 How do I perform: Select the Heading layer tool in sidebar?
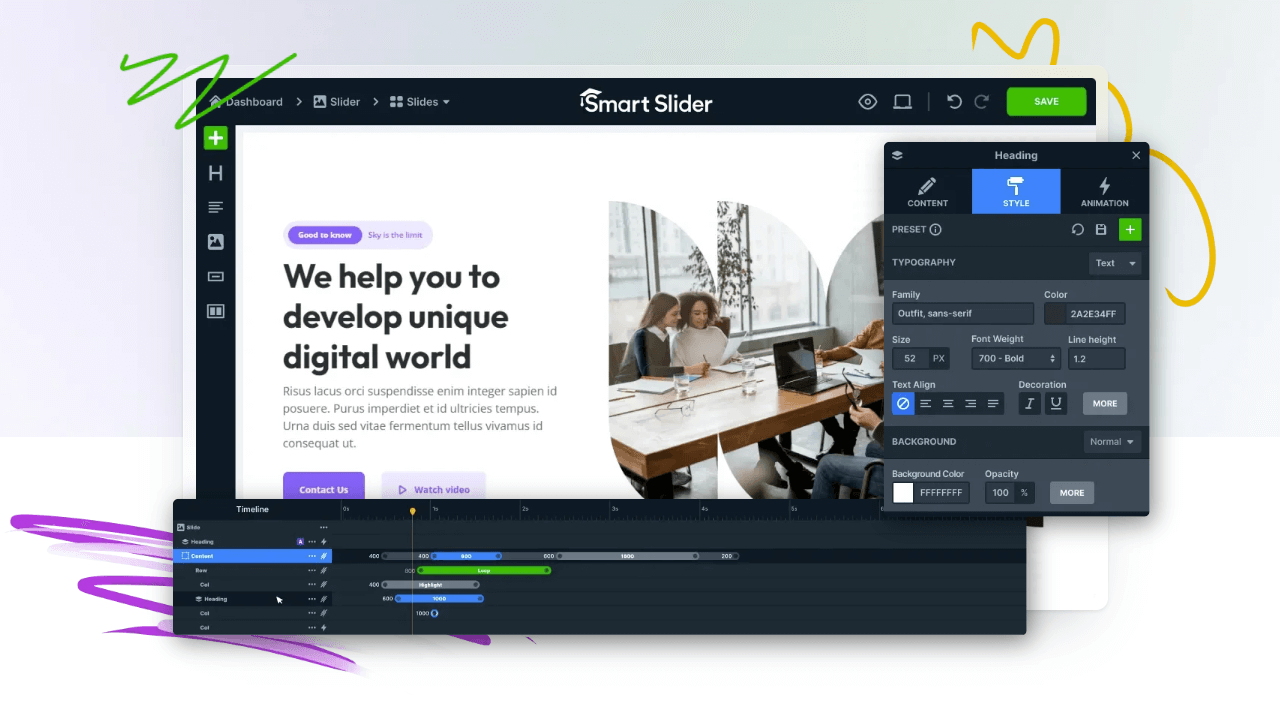215,173
